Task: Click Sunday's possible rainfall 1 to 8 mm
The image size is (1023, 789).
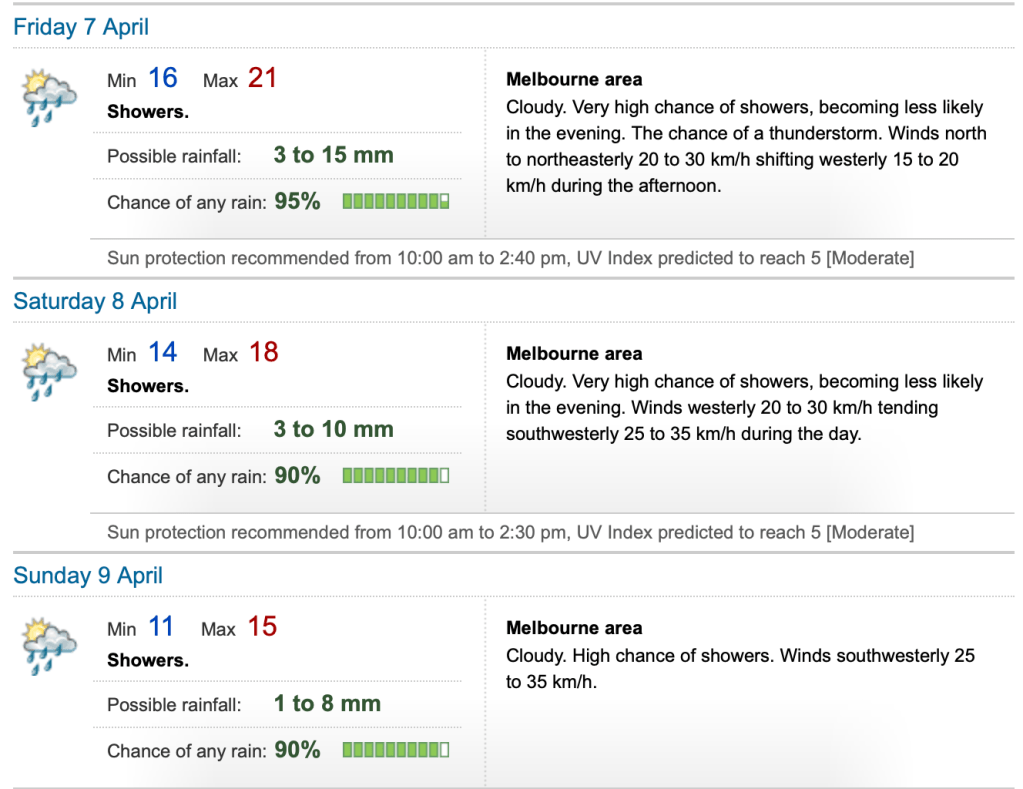Action: point(327,703)
